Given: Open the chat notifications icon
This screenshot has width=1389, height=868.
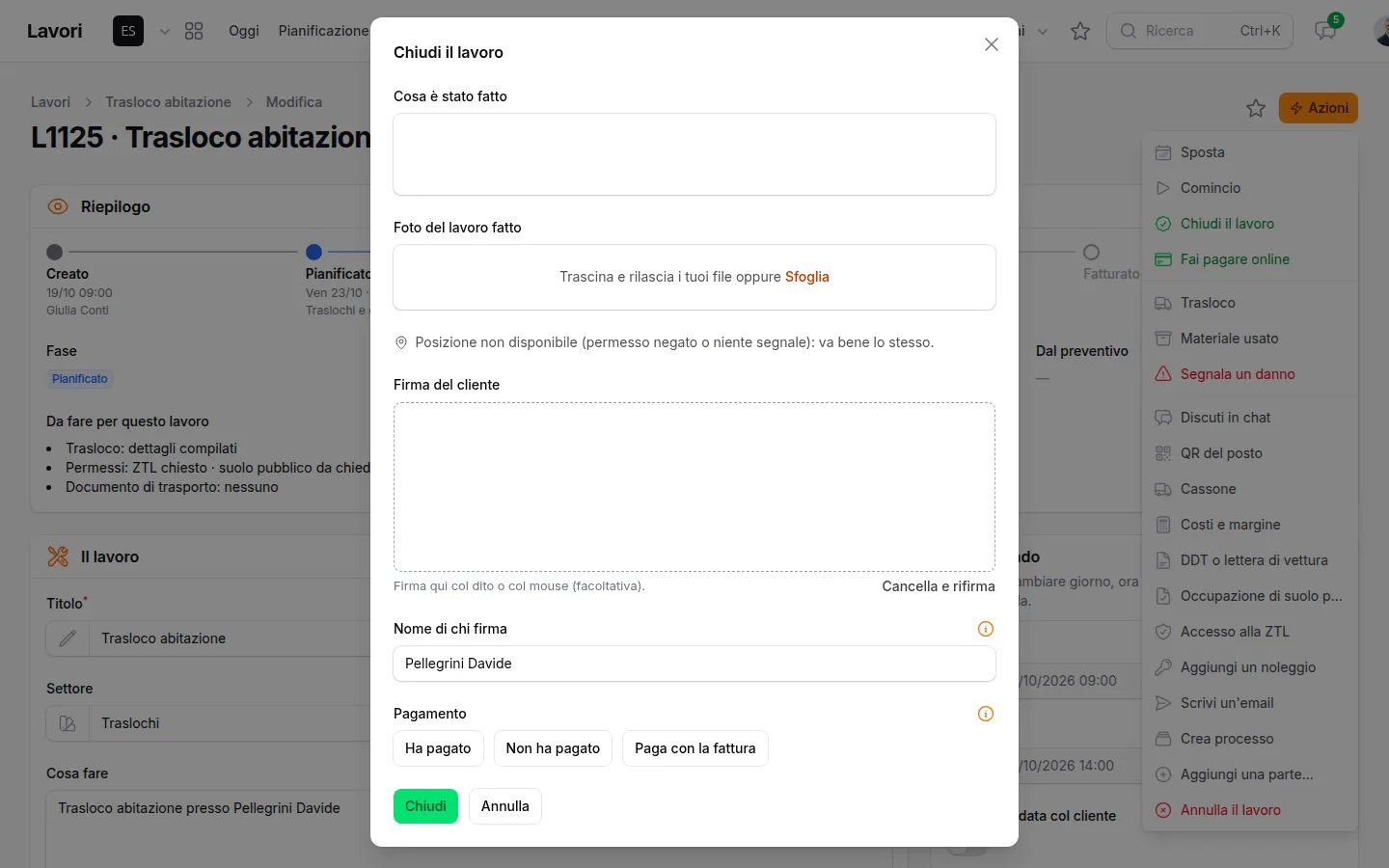Looking at the screenshot, I should pyautogui.click(x=1326, y=31).
